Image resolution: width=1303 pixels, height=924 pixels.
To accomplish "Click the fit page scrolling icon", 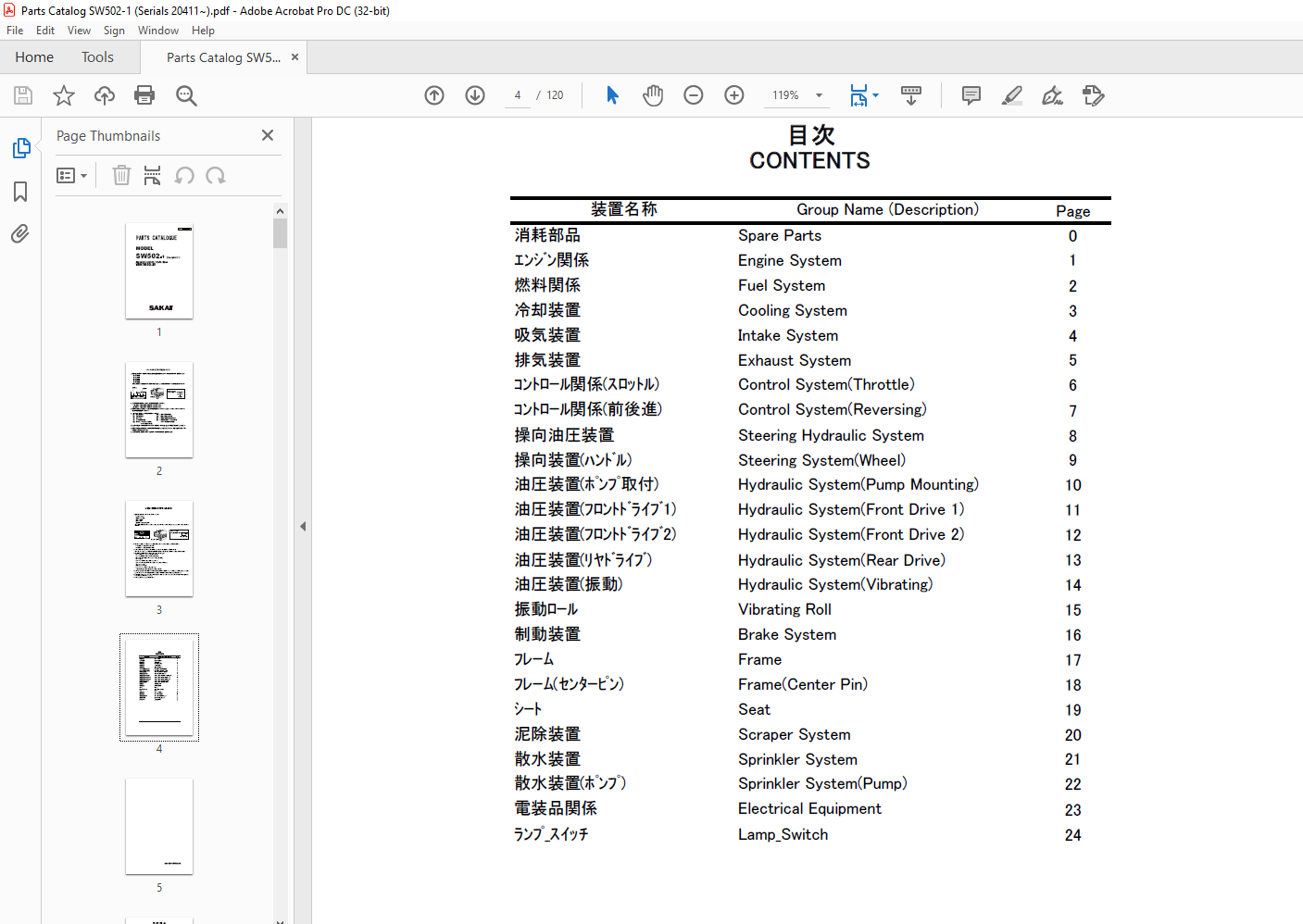I will [x=858, y=95].
